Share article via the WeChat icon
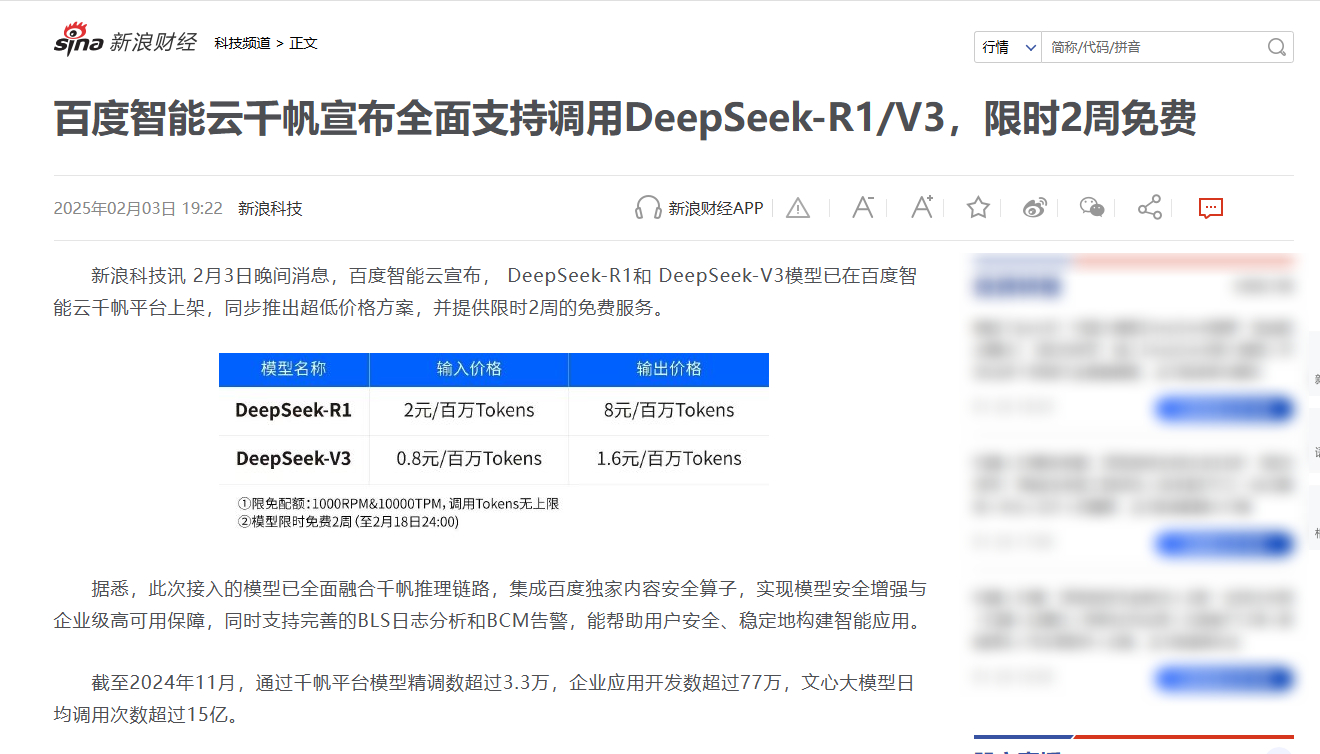The width and height of the screenshot is (1320, 754). click(1092, 208)
